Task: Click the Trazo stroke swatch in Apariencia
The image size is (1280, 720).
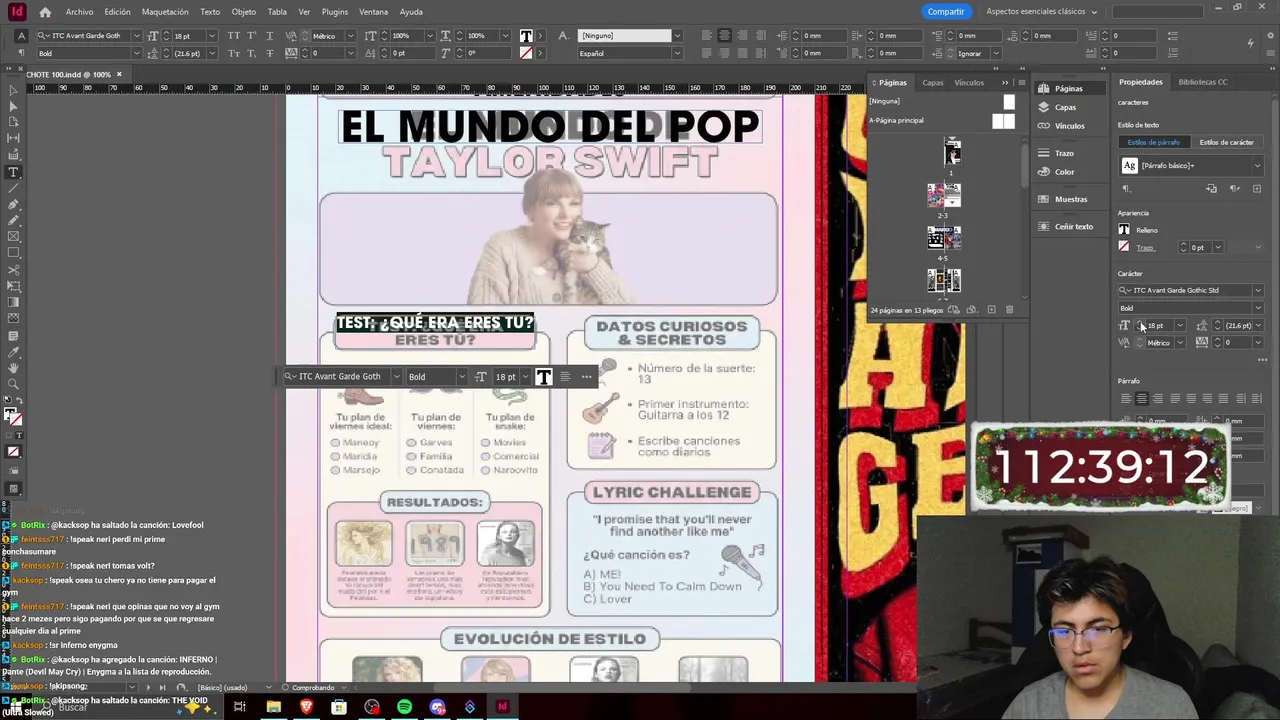Action: (x=1124, y=247)
